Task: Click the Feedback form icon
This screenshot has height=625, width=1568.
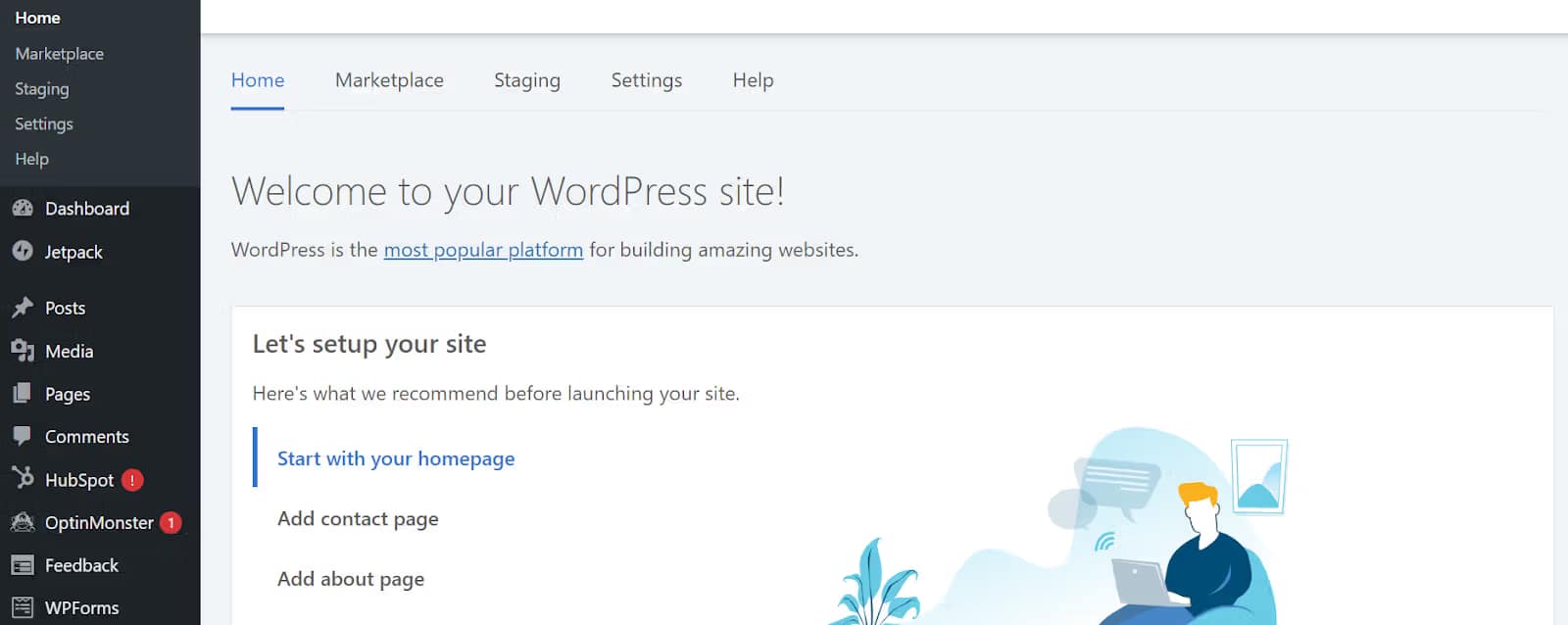Action: [x=22, y=565]
